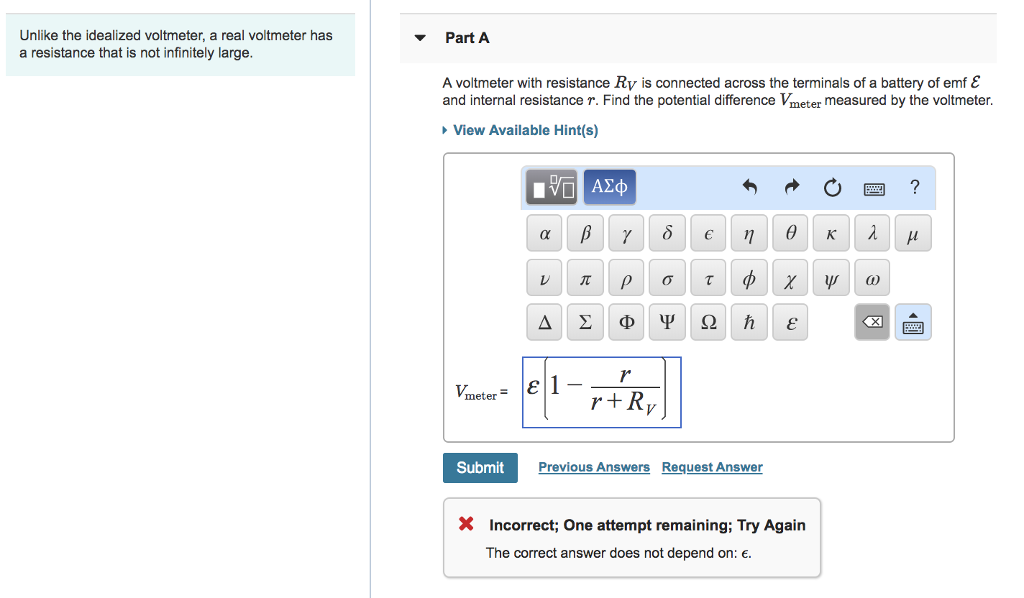
Task: Open Previous Answers link
Action: (x=593, y=467)
